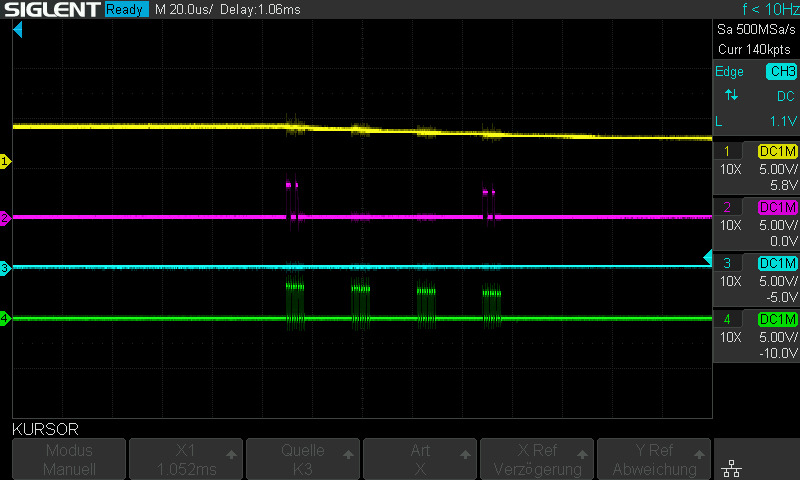Open the X Ref Verzögerung menu
The image size is (800, 480).
point(537,459)
